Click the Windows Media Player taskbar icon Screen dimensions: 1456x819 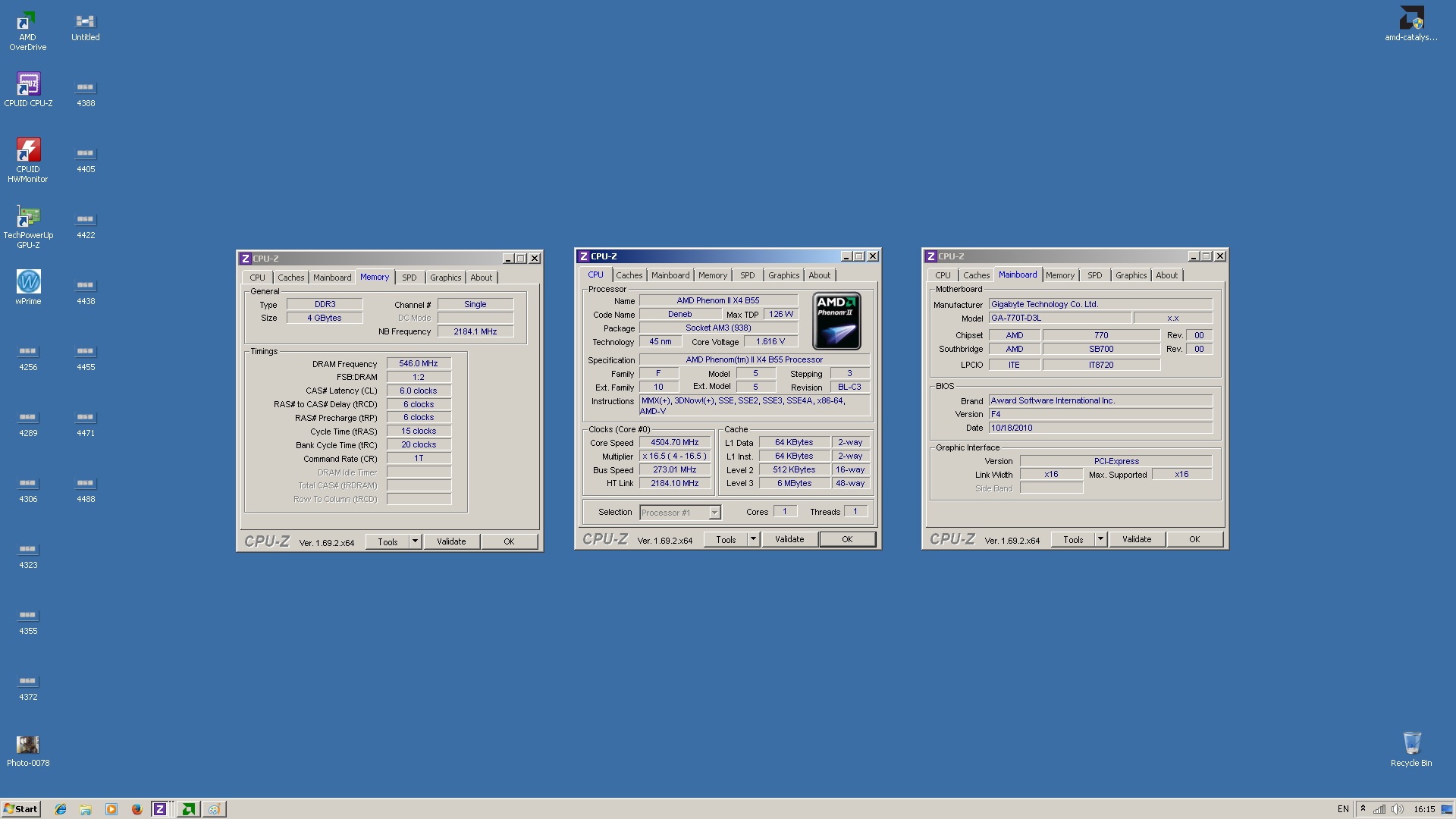click(x=111, y=809)
